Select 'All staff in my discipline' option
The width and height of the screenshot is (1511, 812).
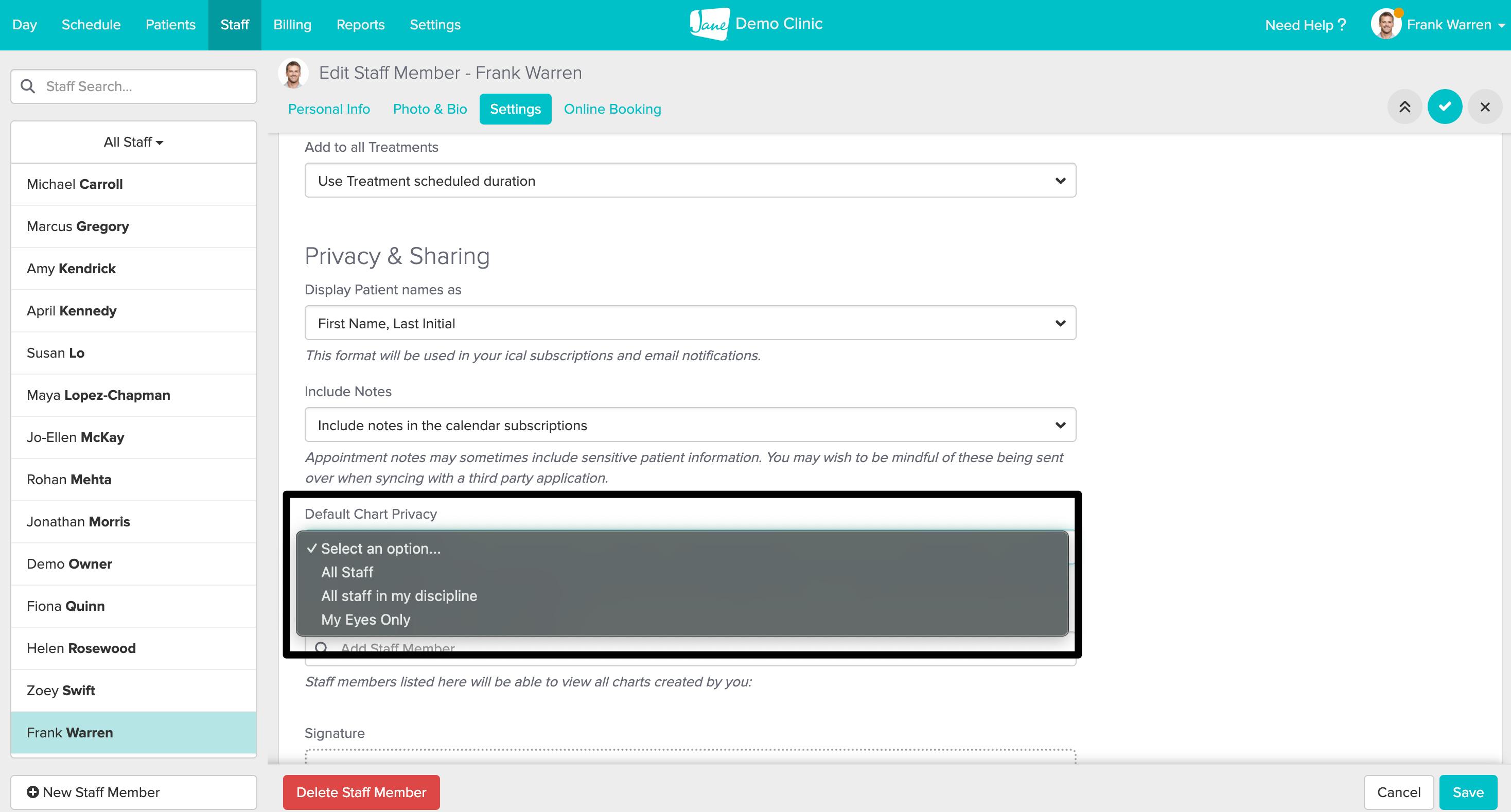click(x=681, y=596)
